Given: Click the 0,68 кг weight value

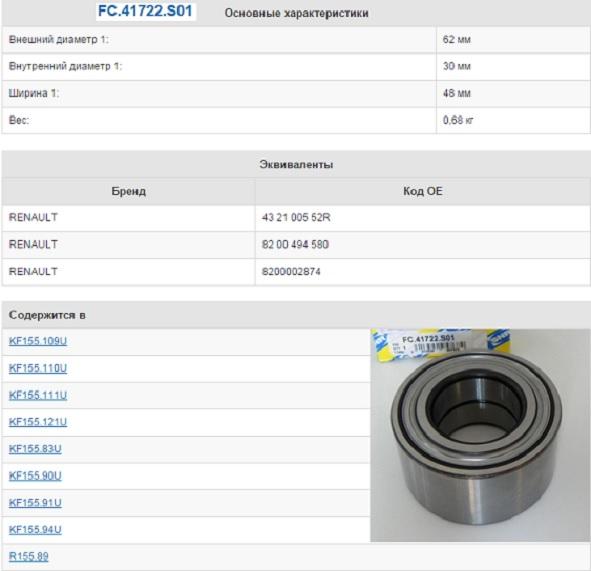Looking at the screenshot, I should coord(458,120).
